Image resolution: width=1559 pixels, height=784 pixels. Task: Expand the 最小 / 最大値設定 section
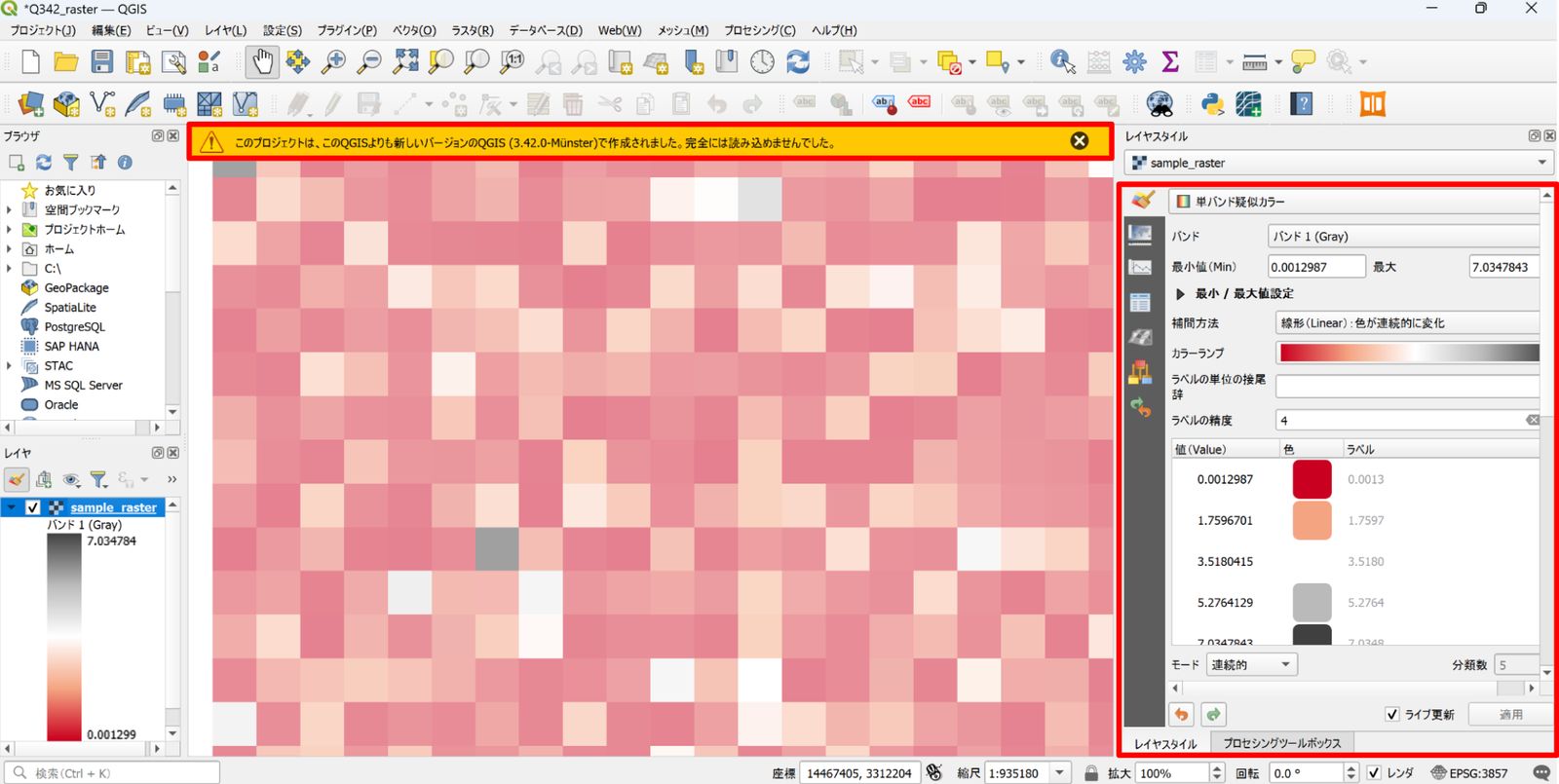(x=1180, y=294)
